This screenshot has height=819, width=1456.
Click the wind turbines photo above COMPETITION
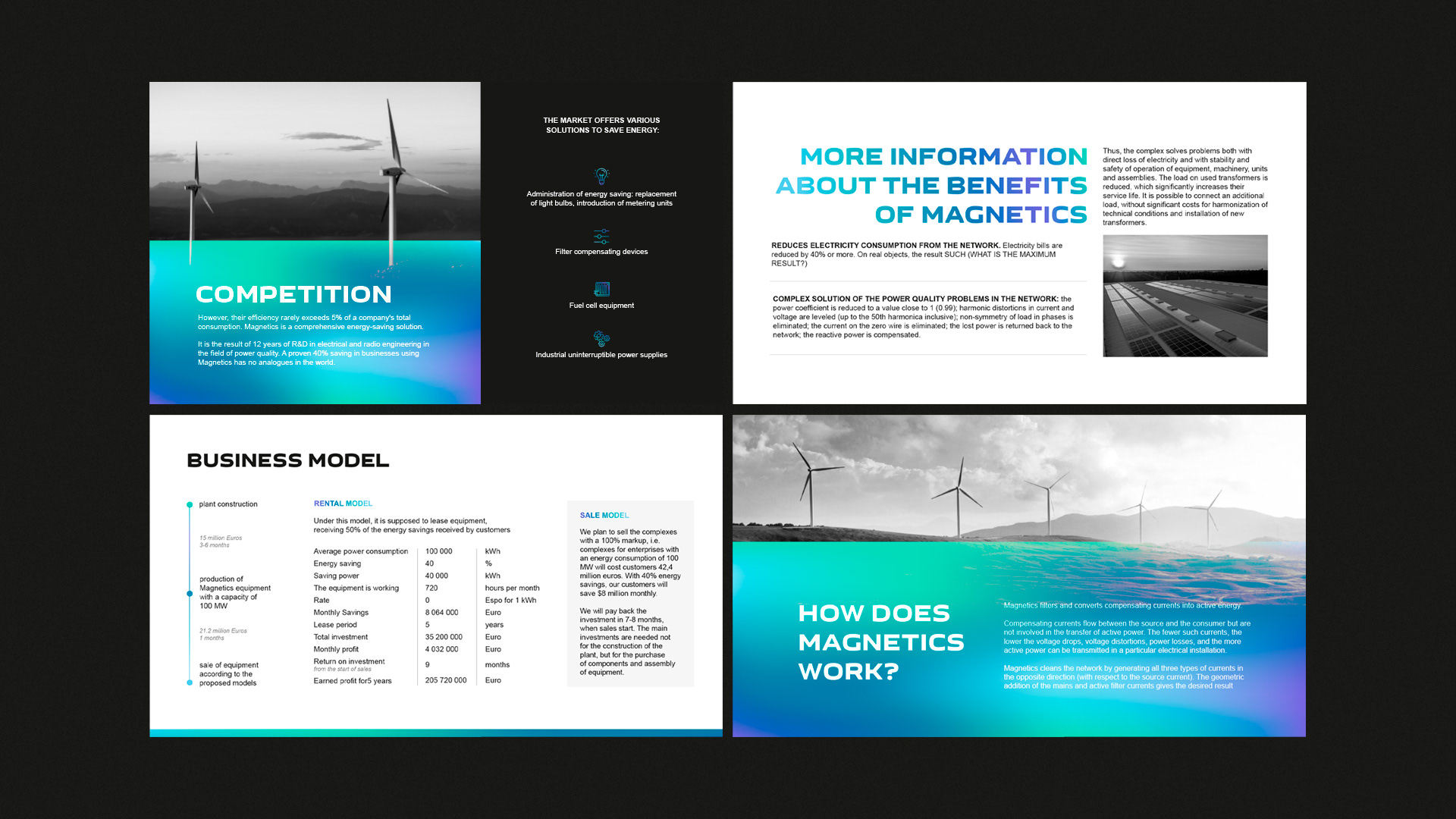pyautogui.click(x=315, y=161)
